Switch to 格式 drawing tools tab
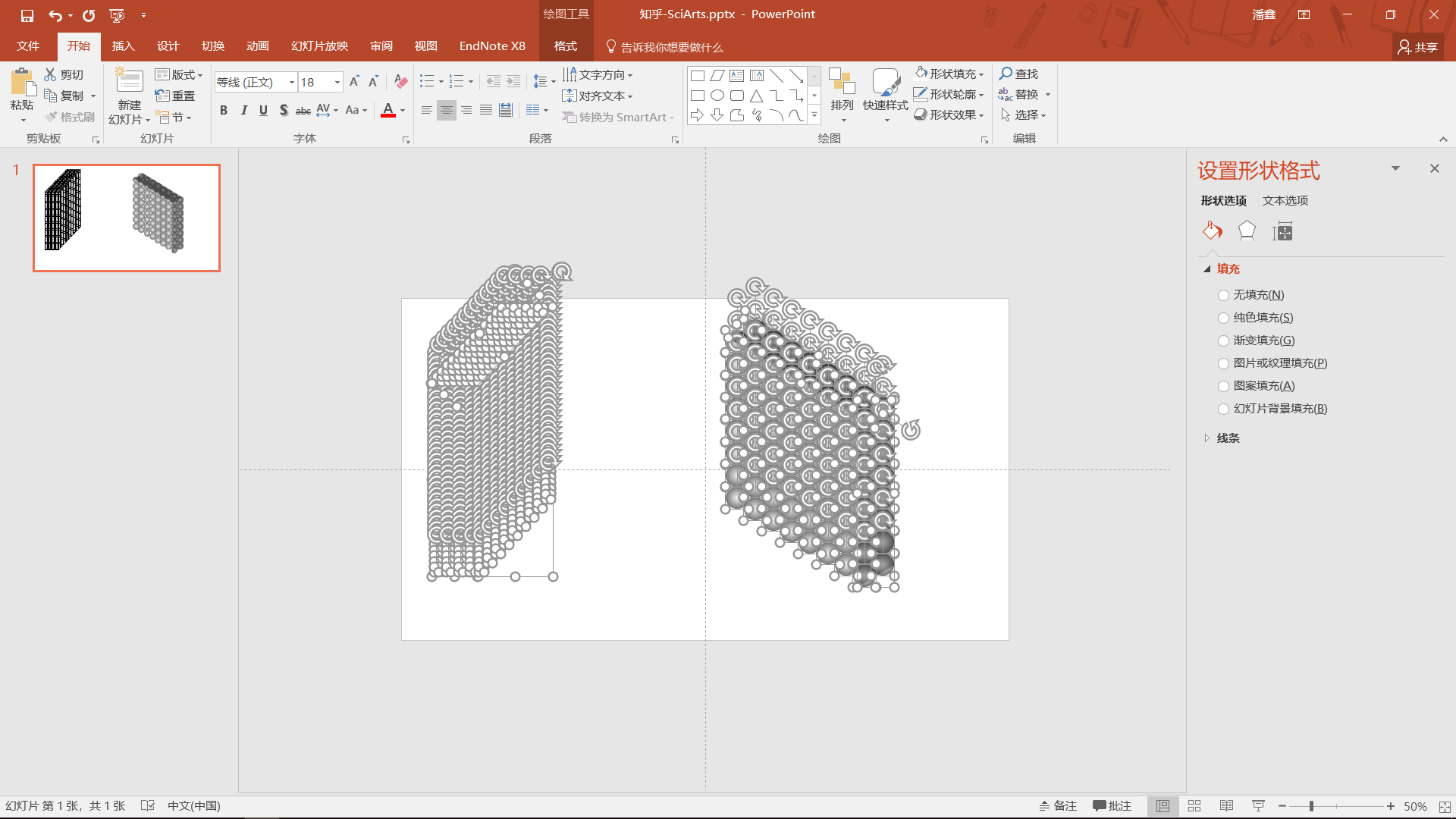This screenshot has height=819, width=1456. (565, 46)
